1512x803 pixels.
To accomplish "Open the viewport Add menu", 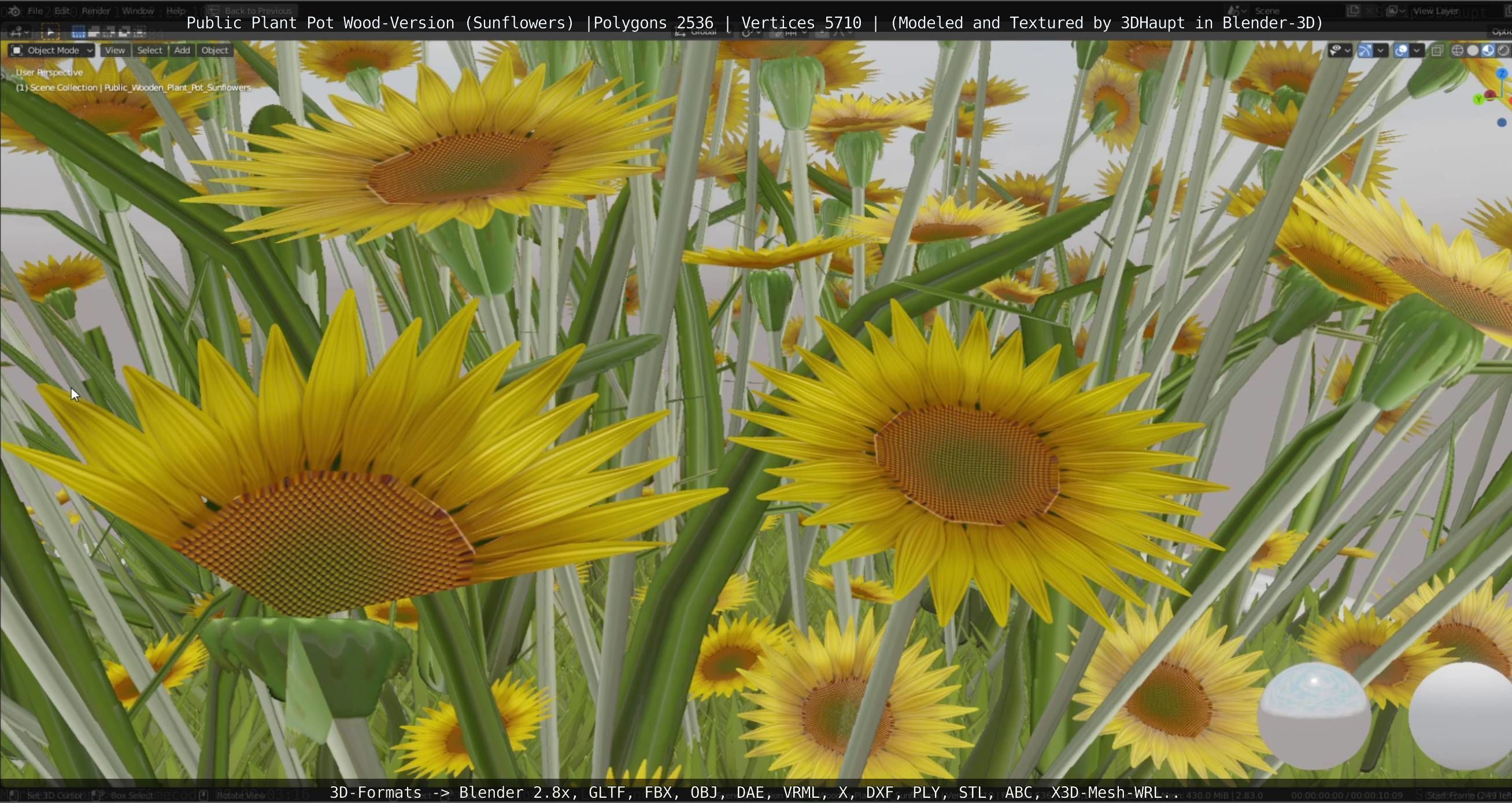I will tap(182, 50).
